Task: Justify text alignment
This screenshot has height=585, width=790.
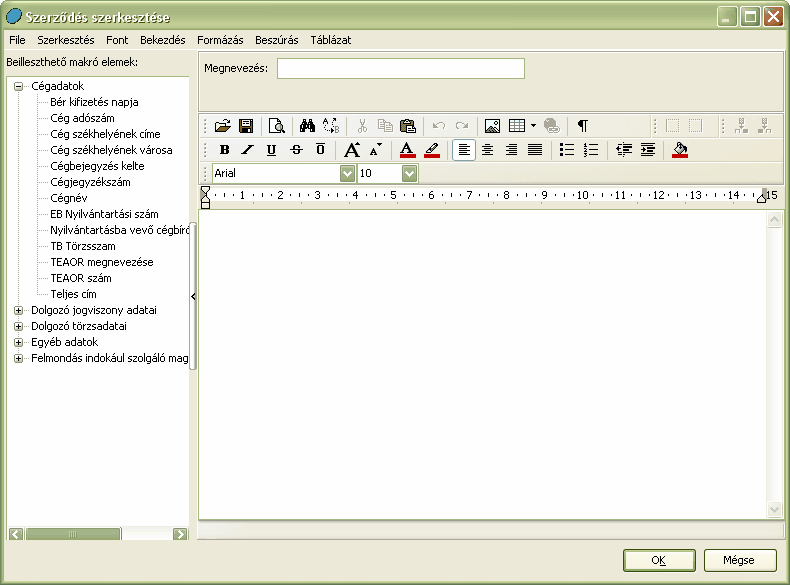Action: click(x=535, y=150)
